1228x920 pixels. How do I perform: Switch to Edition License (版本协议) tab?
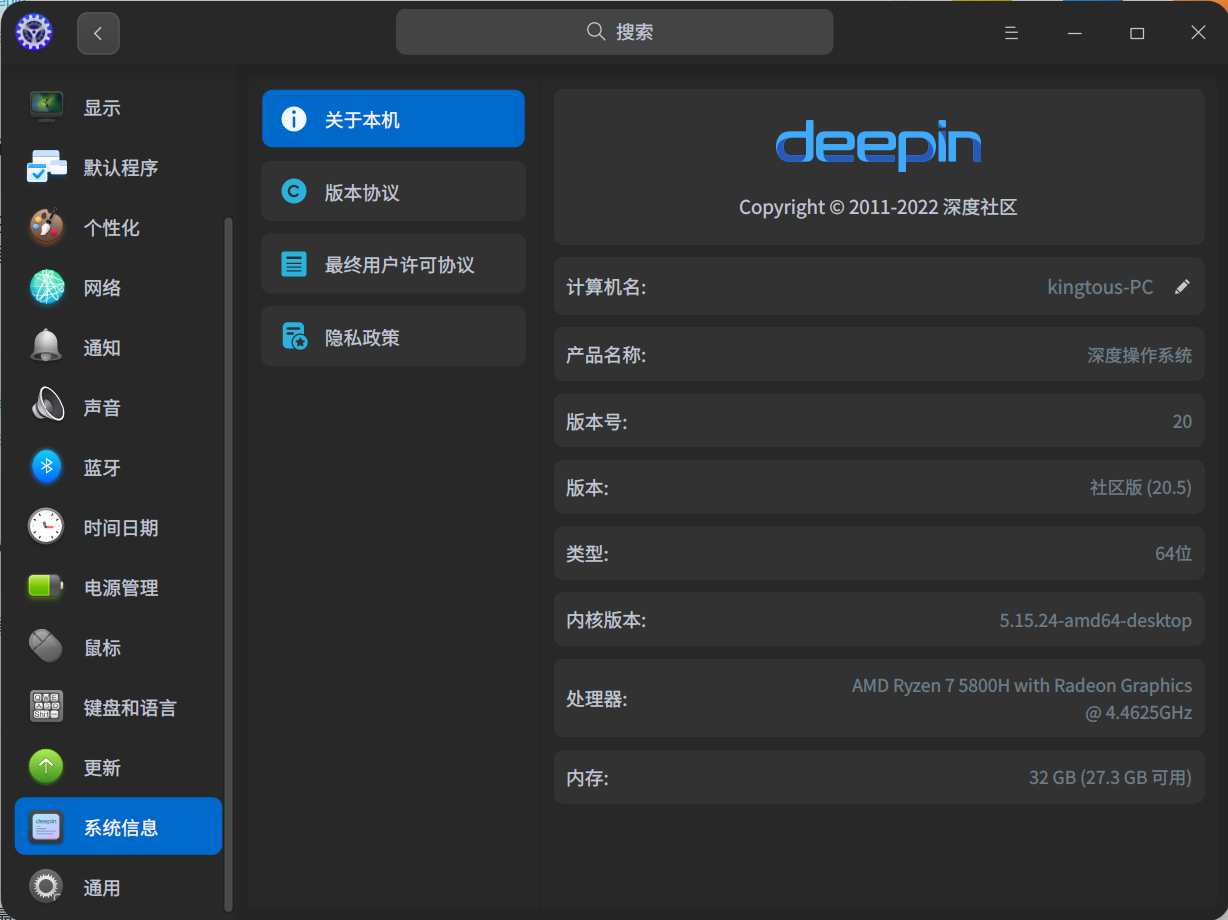click(x=393, y=192)
